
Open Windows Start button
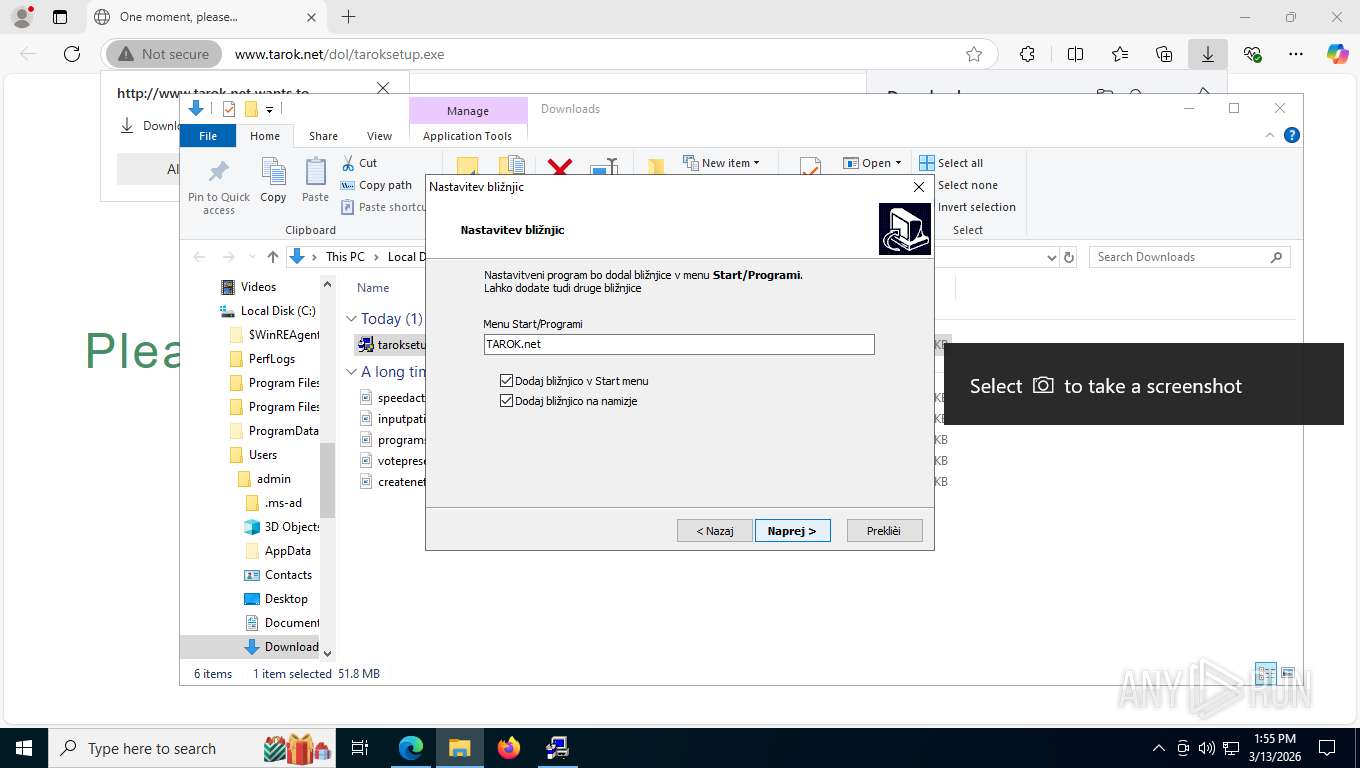tap(24, 748)
